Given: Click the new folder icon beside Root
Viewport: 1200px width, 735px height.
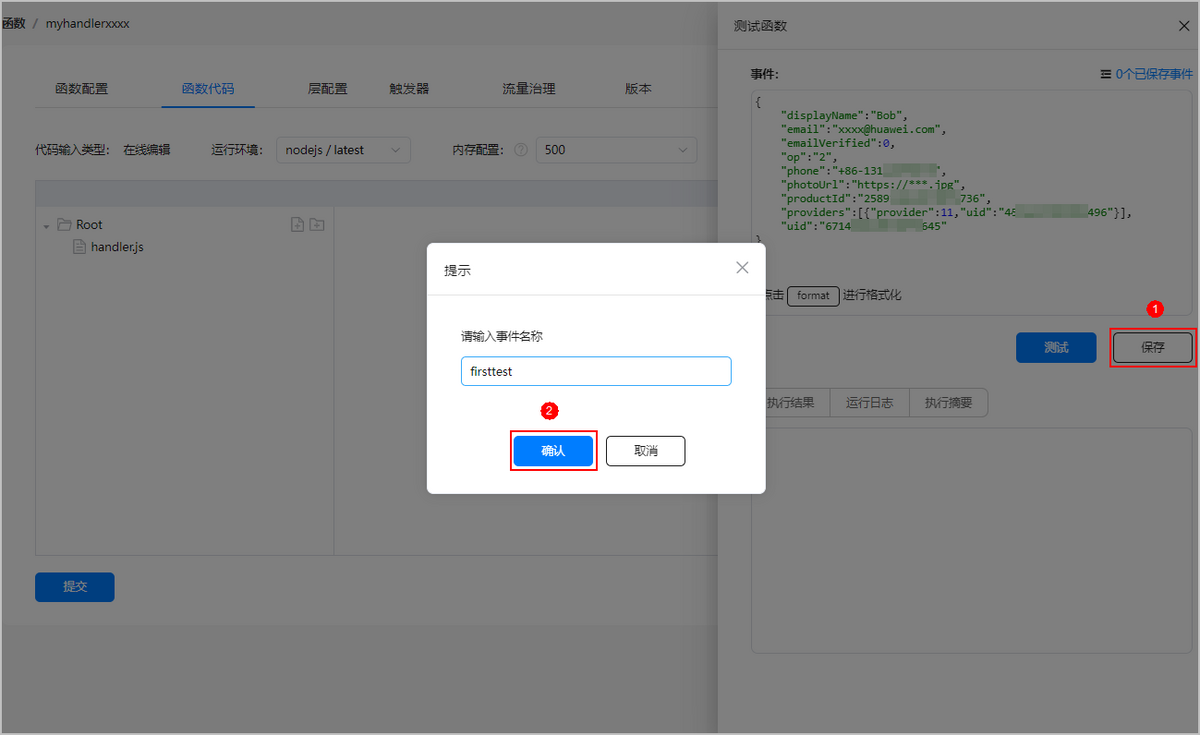Looking at the screenshot, I should click(316, 225).
